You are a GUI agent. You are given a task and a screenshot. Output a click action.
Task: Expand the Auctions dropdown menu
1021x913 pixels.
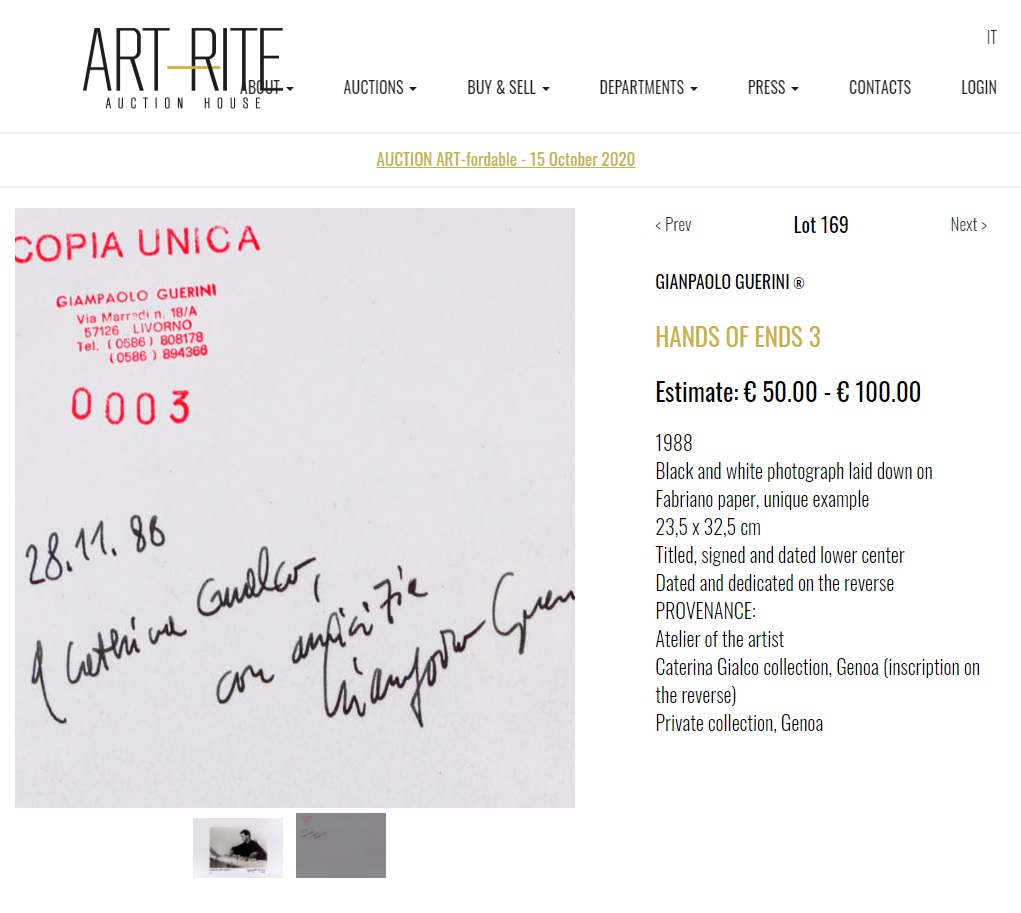380,87
